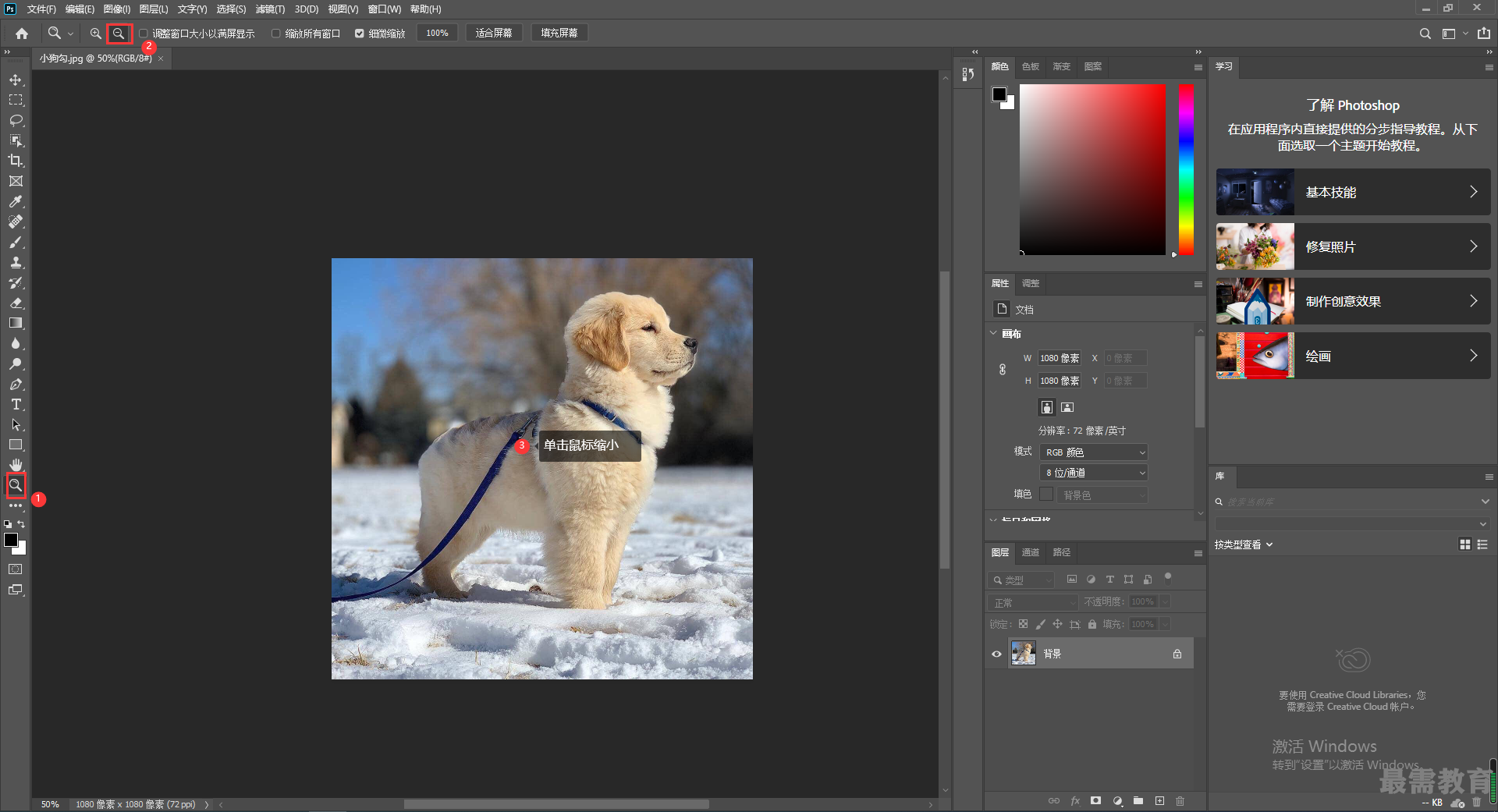This screenshot has height=812, width=1498.
Task: Go to the Home screen icon
Action: (x=22, y=34)
